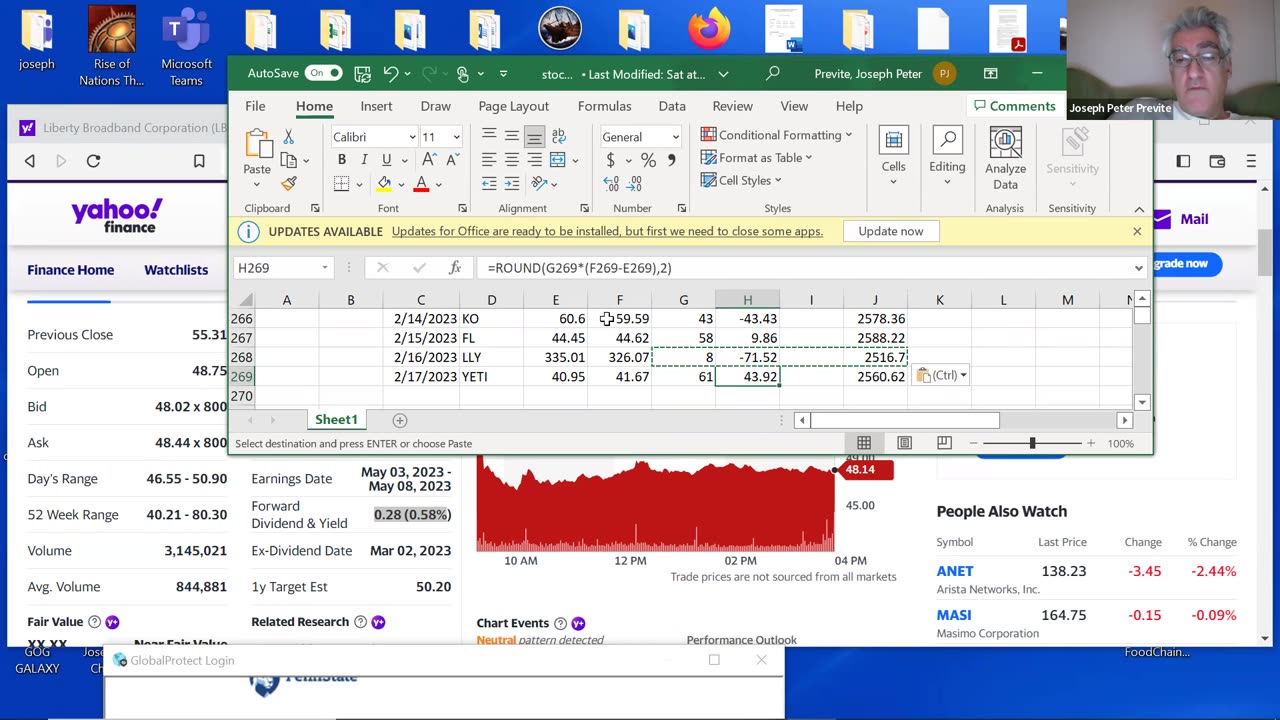Click the Search magnifier in Excel title bar
The width and height of the screenshot is (1280, 720).
[x=772, y=73]
